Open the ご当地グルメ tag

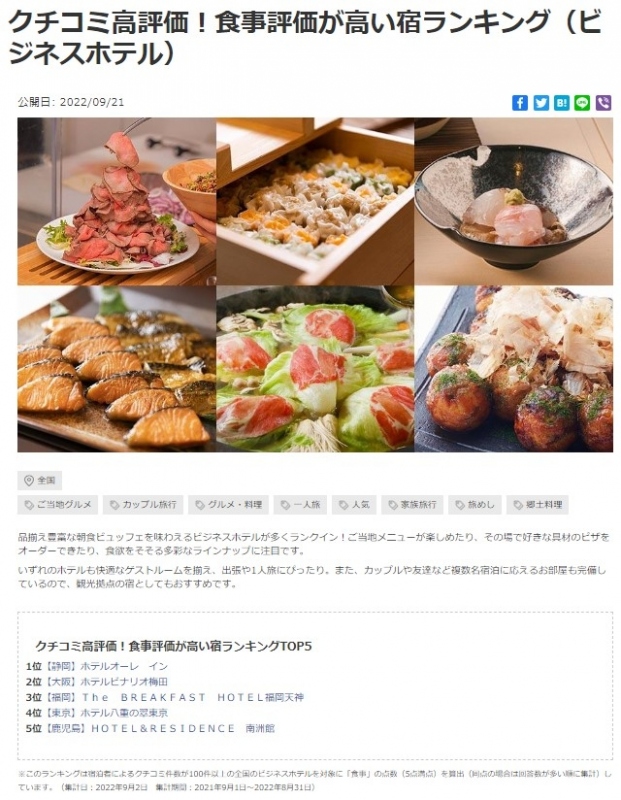(x=58, y=505)
